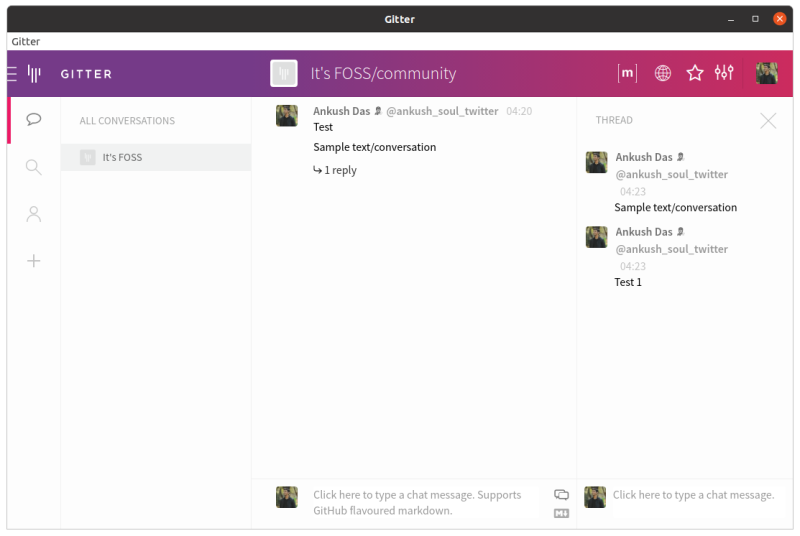Close the Gitter window with the orange button
This screenshot has height=536, width=800.
tap(779, 19)
